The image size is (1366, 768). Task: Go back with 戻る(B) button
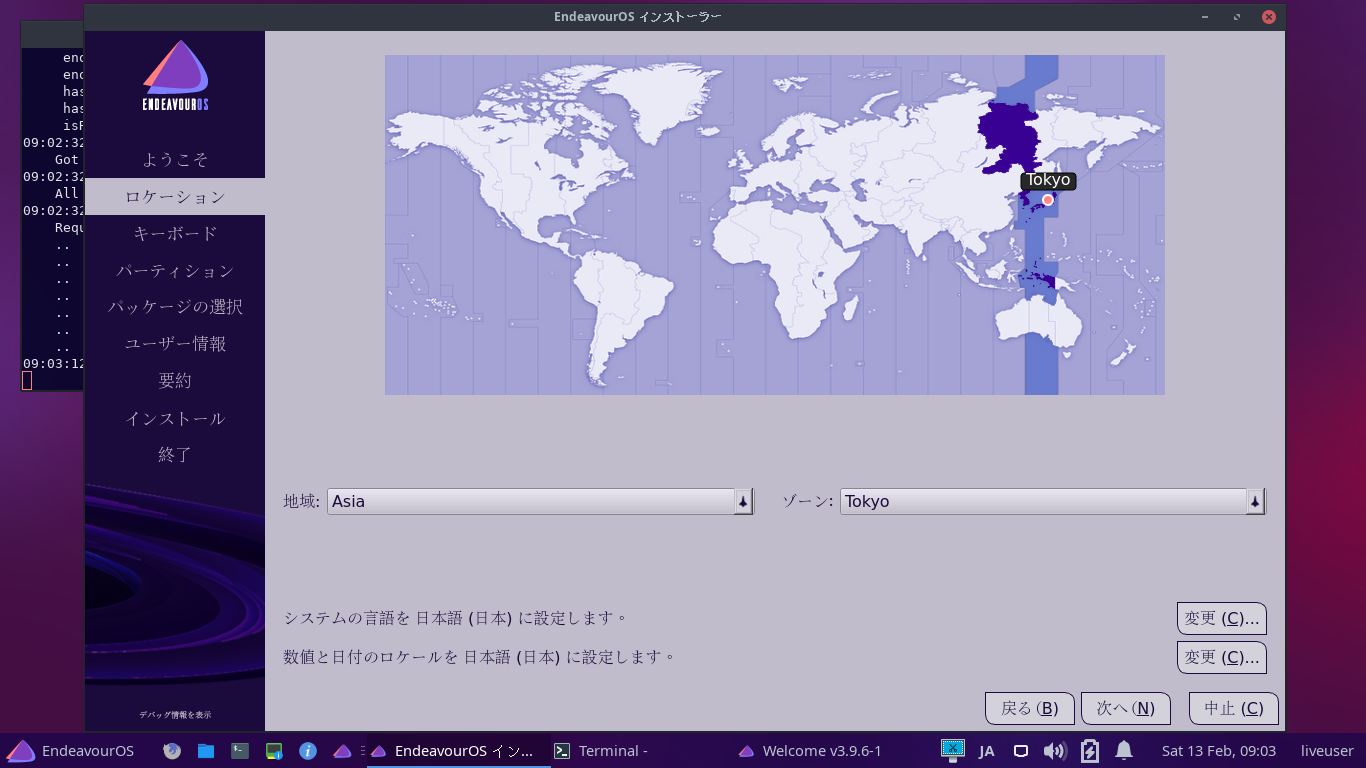[x=1029, y=708]
